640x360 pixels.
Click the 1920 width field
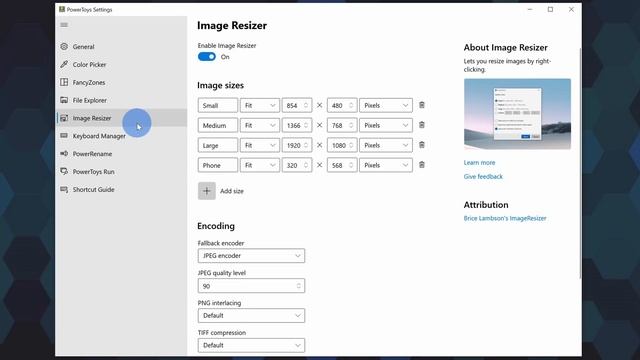click(x=297, y=145)
